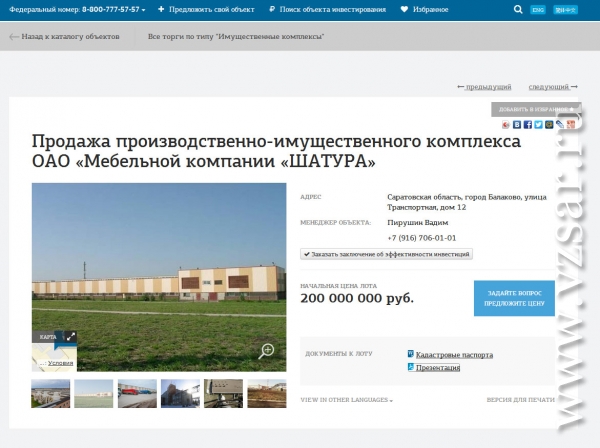600x448 pixels.
Task: Expand View in other languages dropdown
Action: tap(347, 400)
